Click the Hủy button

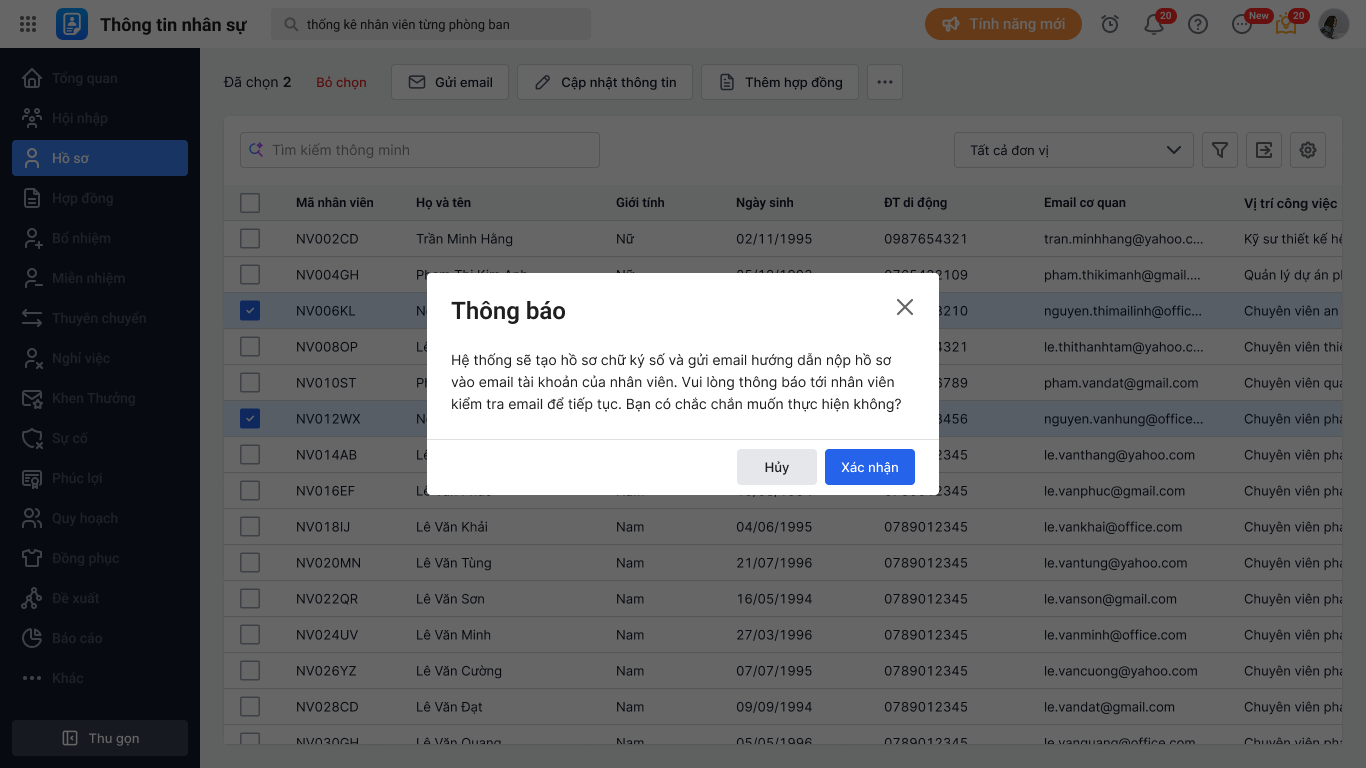pos(776,467)
